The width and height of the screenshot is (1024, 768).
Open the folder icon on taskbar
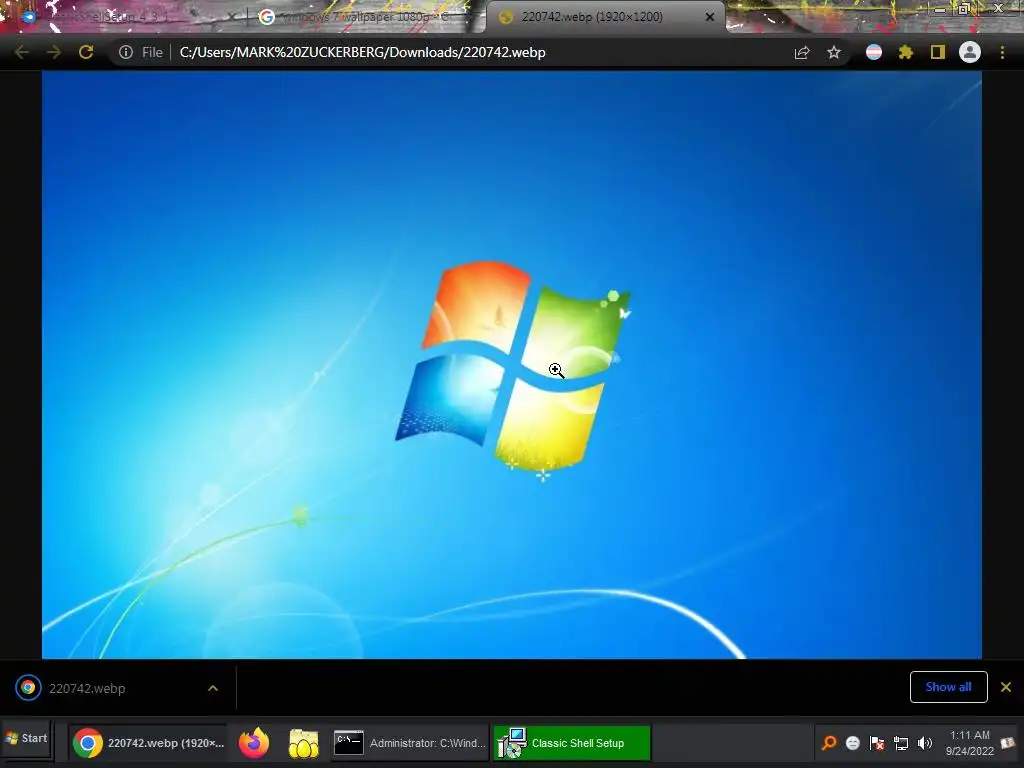[304, 743]
